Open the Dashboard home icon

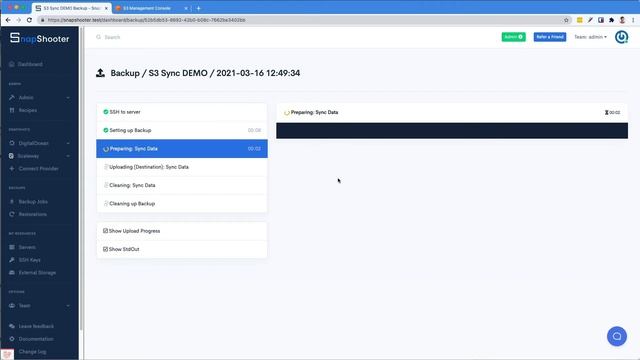tap(11, 64)
